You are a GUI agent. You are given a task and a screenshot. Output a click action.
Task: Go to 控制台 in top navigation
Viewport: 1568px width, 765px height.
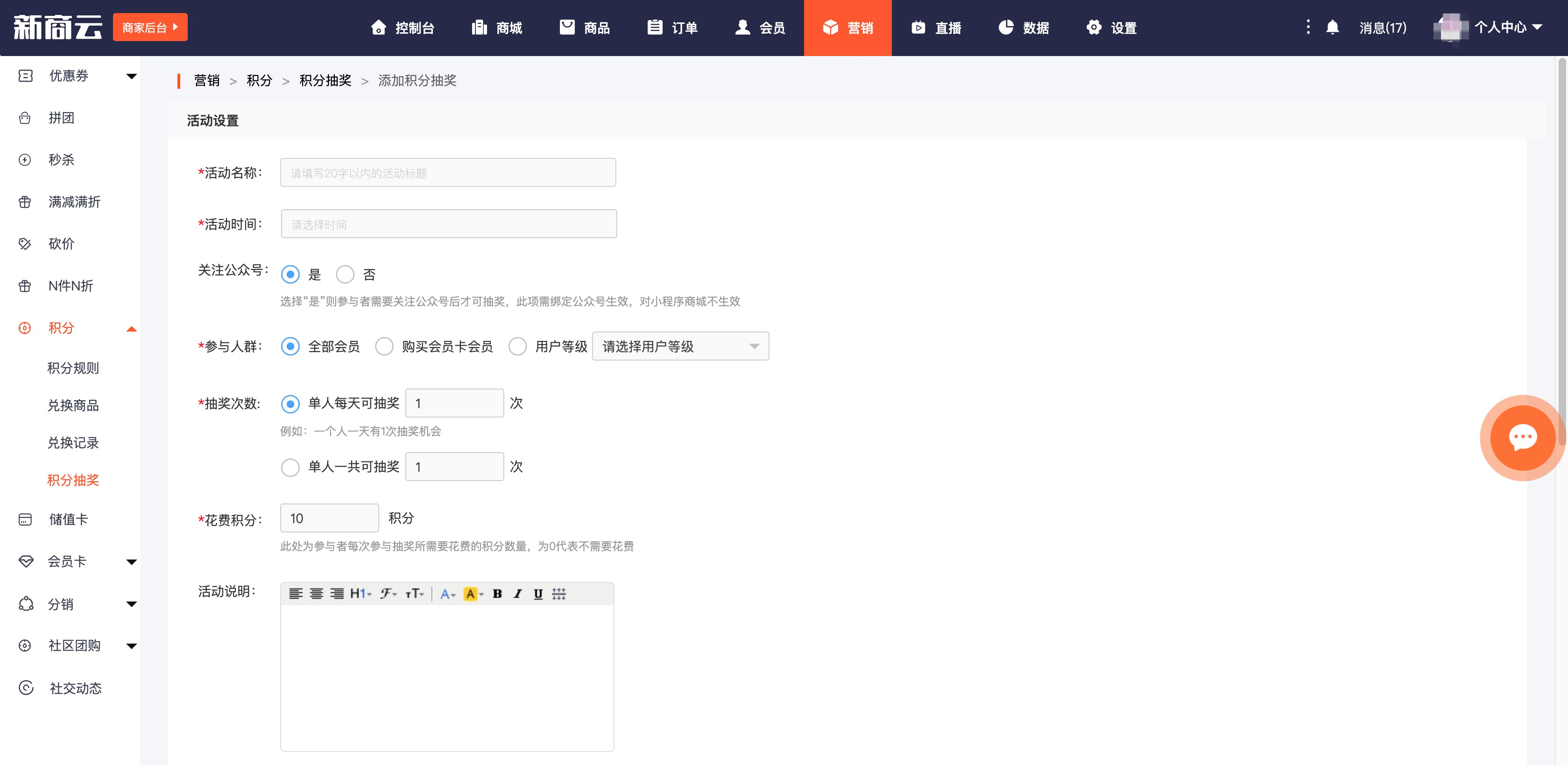tap(403, 28)
